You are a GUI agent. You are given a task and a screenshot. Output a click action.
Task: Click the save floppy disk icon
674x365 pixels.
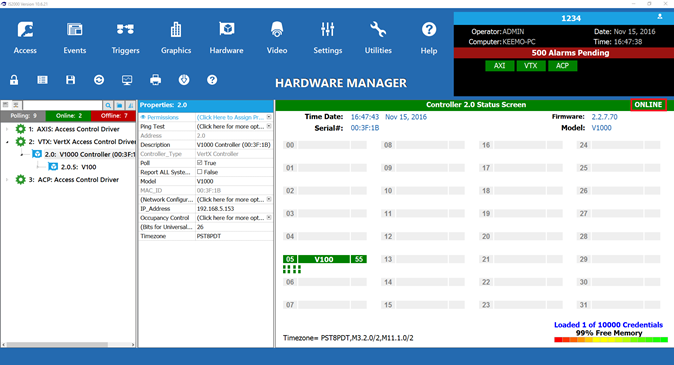(x=70, y=80)
